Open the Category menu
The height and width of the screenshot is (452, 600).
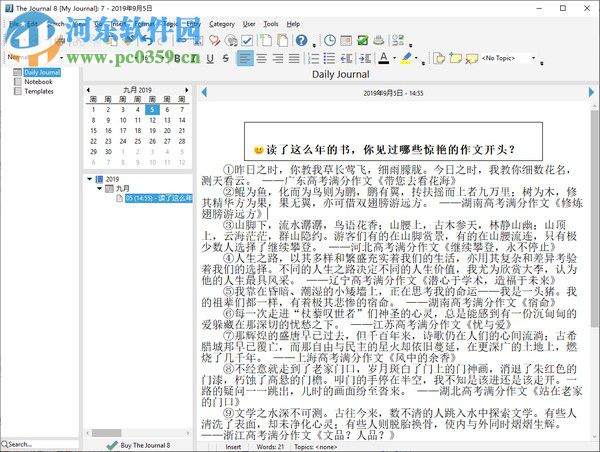coord(222,24)
